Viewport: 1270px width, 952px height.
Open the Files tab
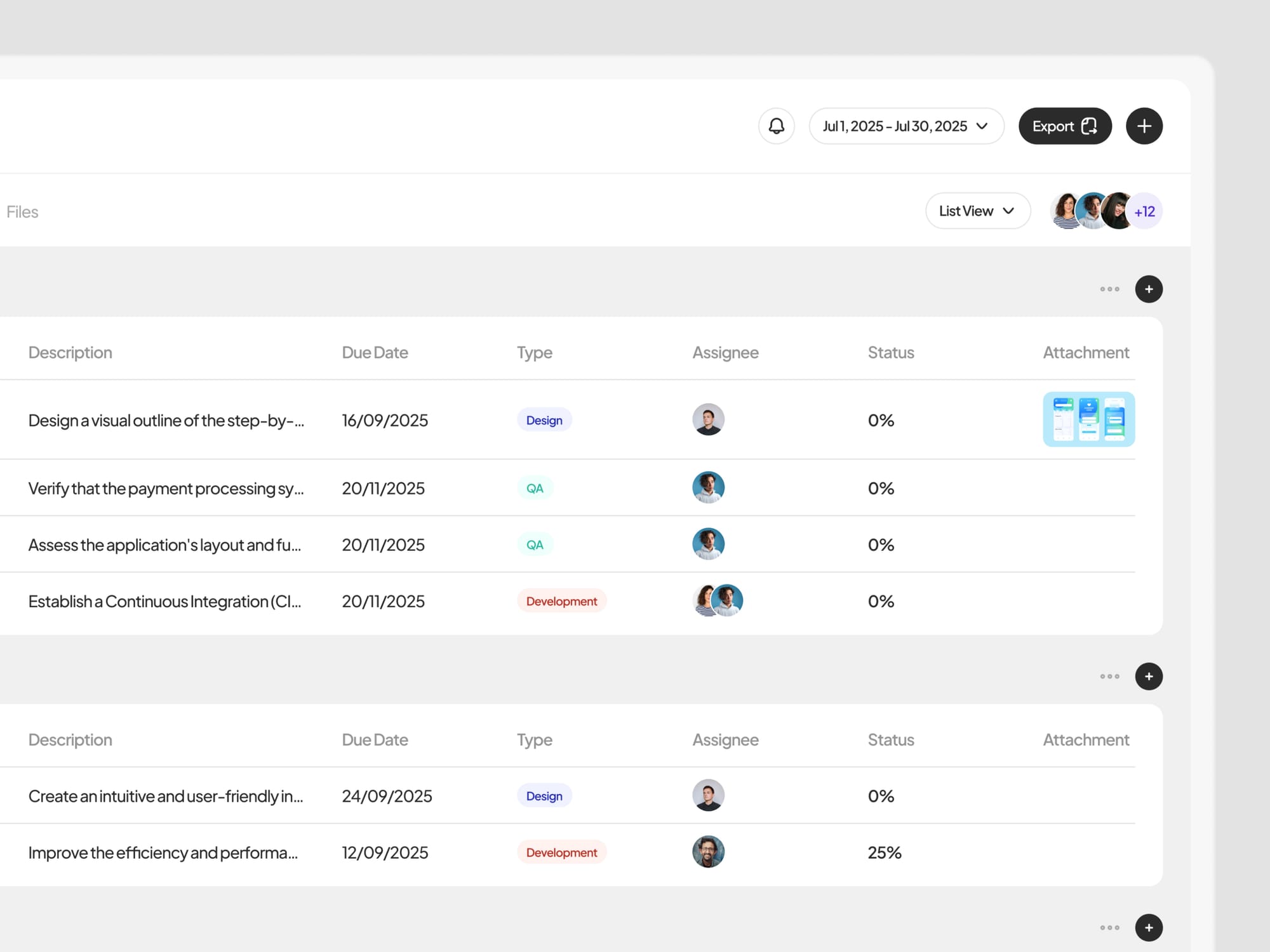click(22, 212)
